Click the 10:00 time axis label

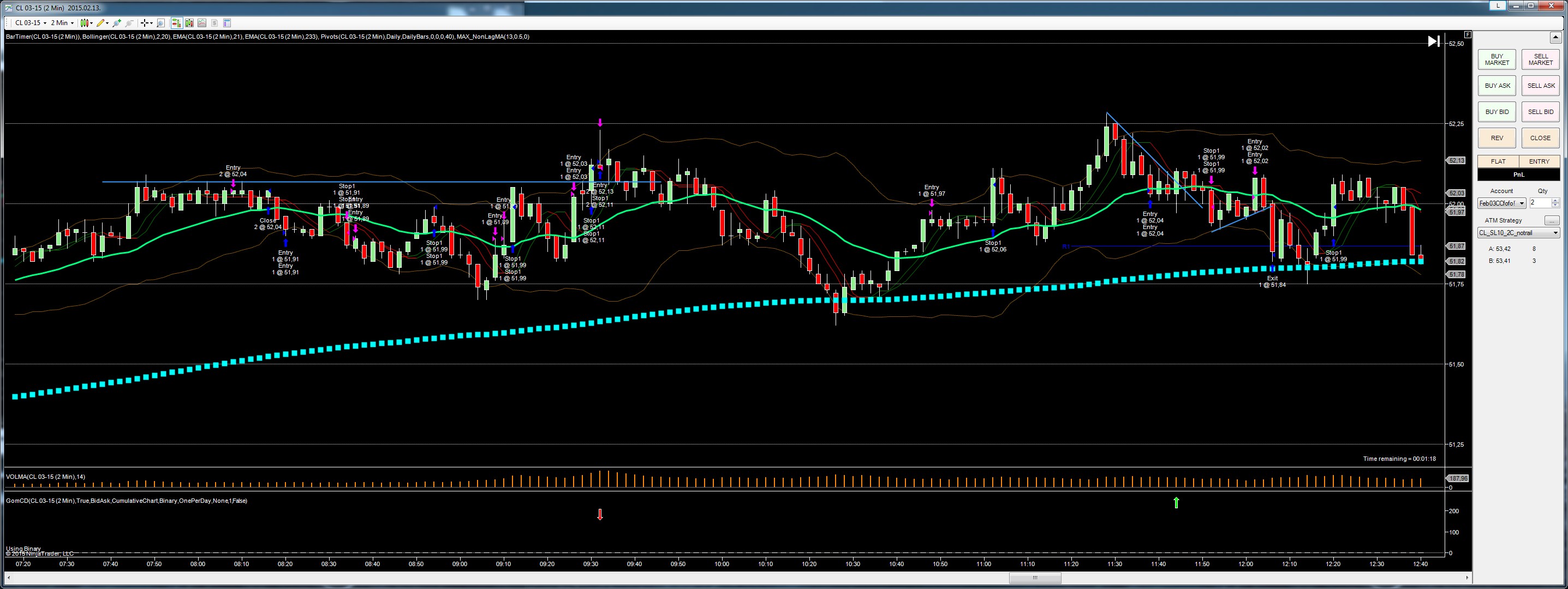722,564
